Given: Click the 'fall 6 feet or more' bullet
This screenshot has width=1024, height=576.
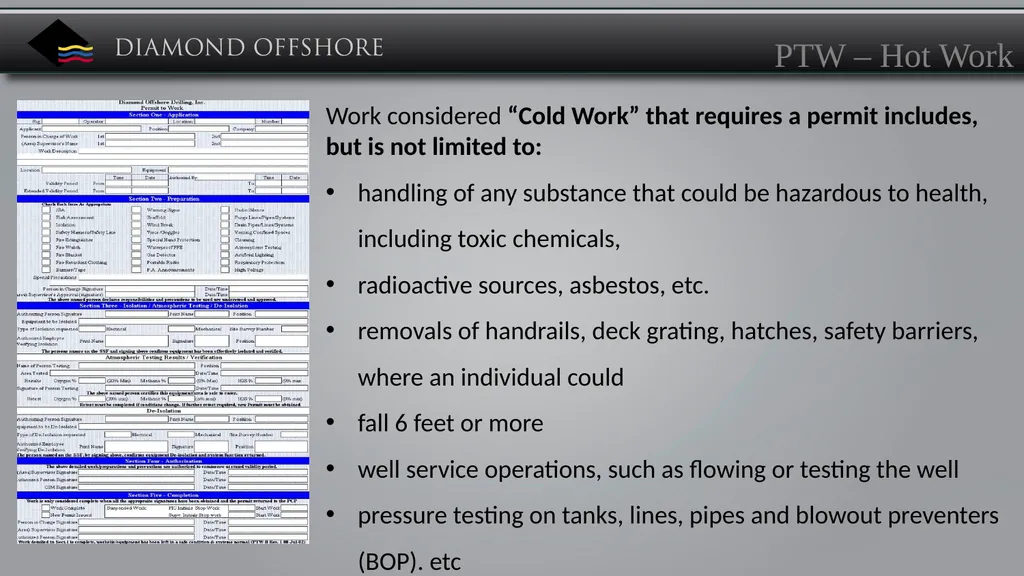Looking at the screenshot, I should click(450, 423).
